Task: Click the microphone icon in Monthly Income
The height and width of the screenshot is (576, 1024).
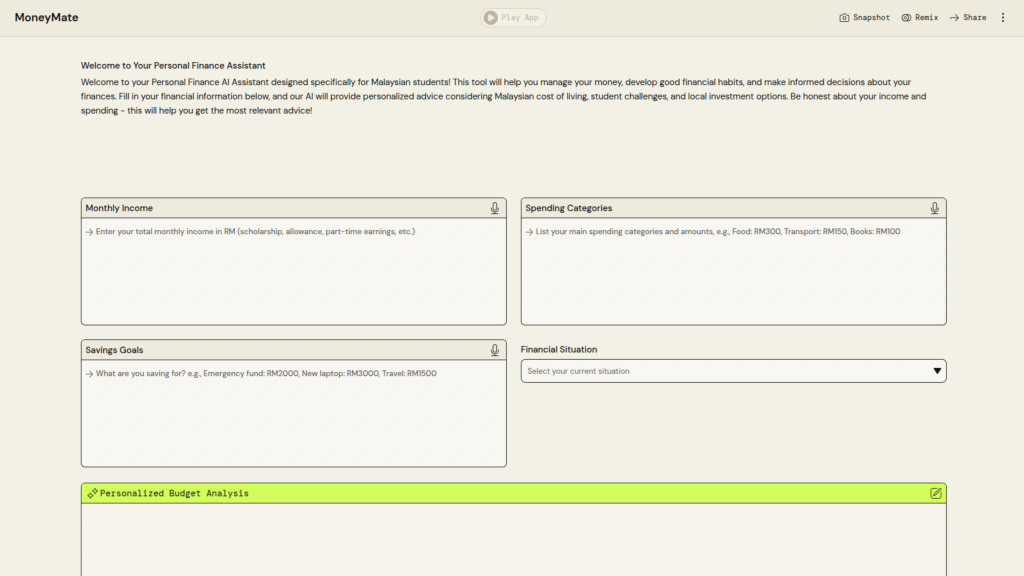Action: coord(494,208)
